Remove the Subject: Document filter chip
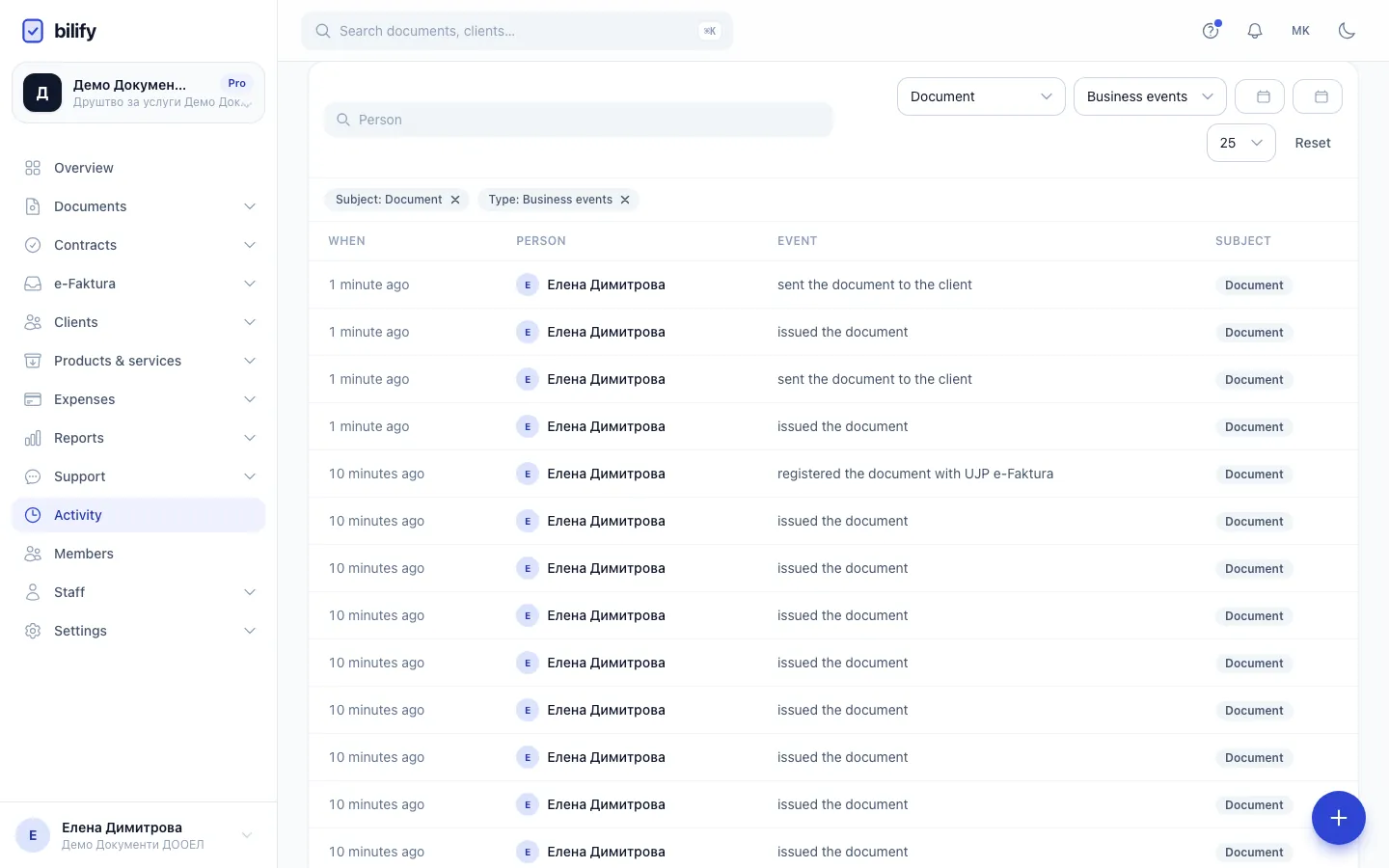The height and width of the screenshot is (868, 1389). pyautogui.click(x=455, y=200)
